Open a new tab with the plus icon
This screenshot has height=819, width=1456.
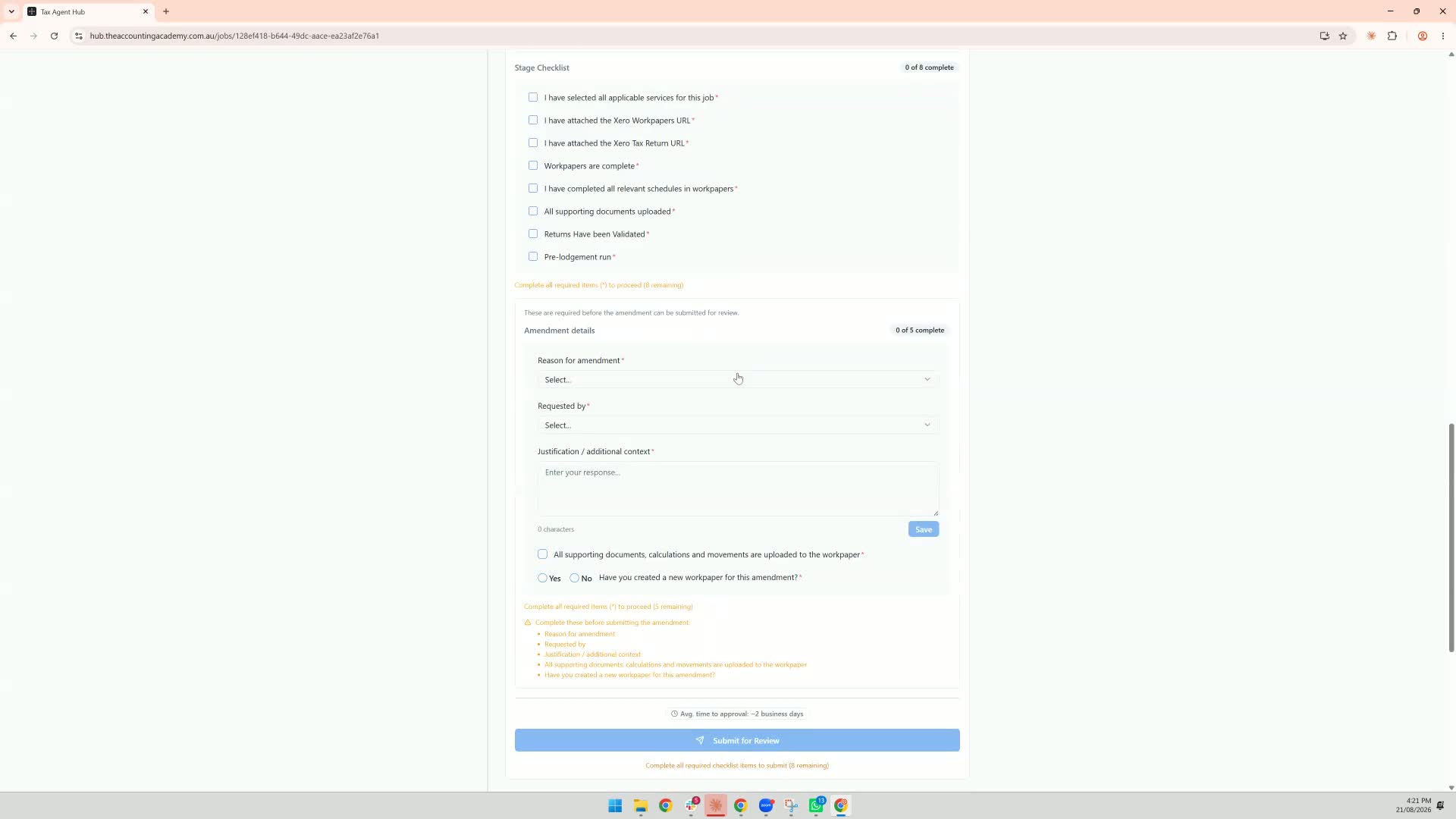pos(166,11)
